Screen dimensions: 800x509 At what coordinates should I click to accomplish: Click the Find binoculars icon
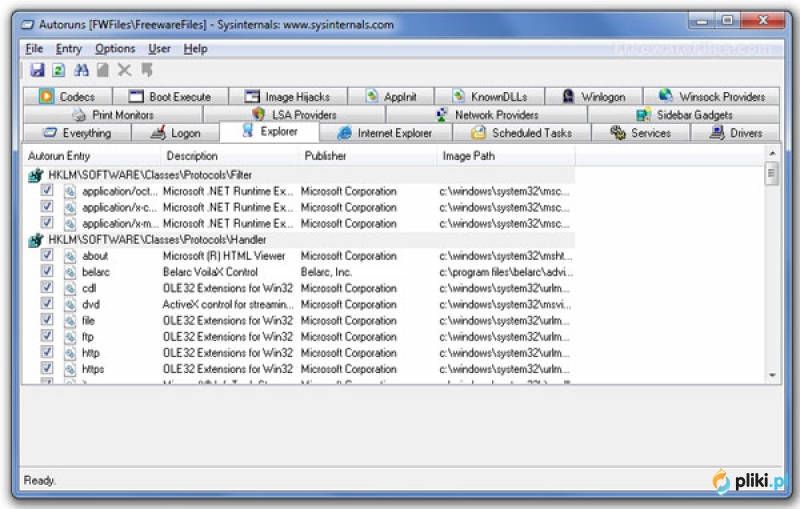pos(81,70)
